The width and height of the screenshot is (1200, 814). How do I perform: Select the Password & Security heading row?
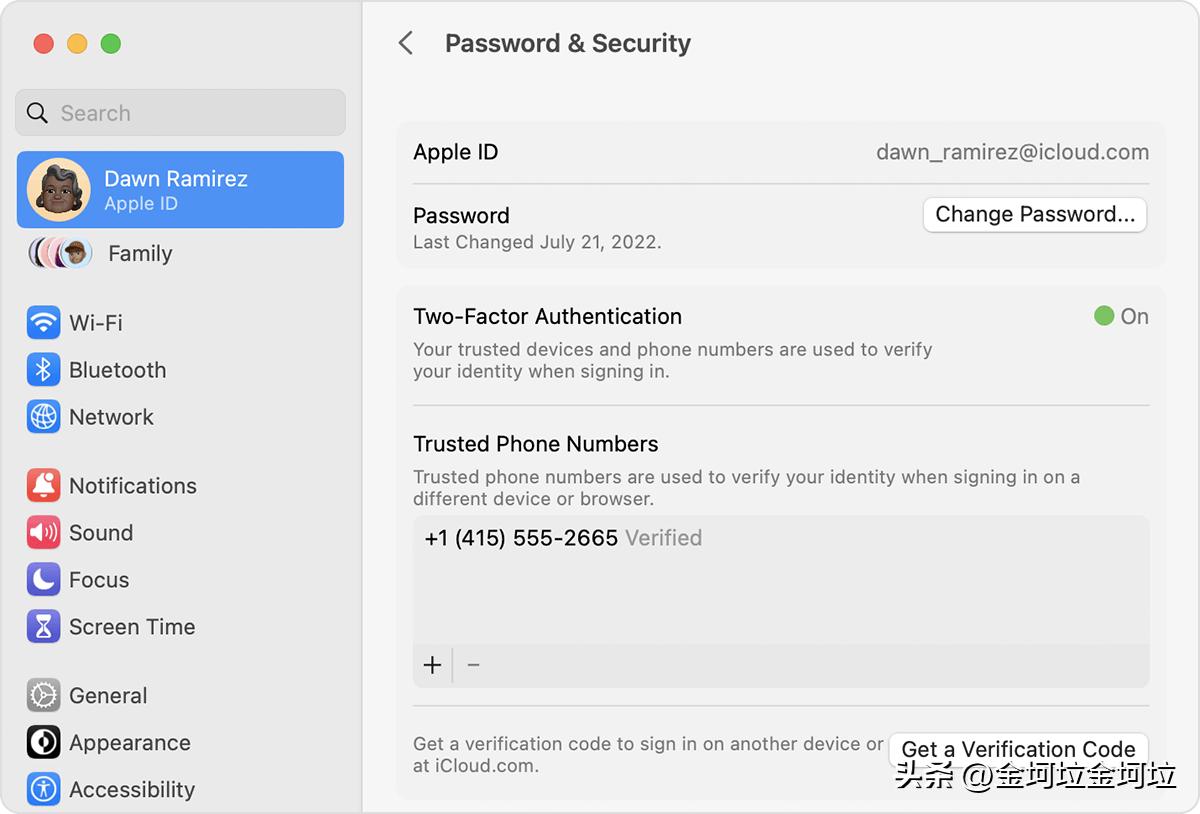567,43
